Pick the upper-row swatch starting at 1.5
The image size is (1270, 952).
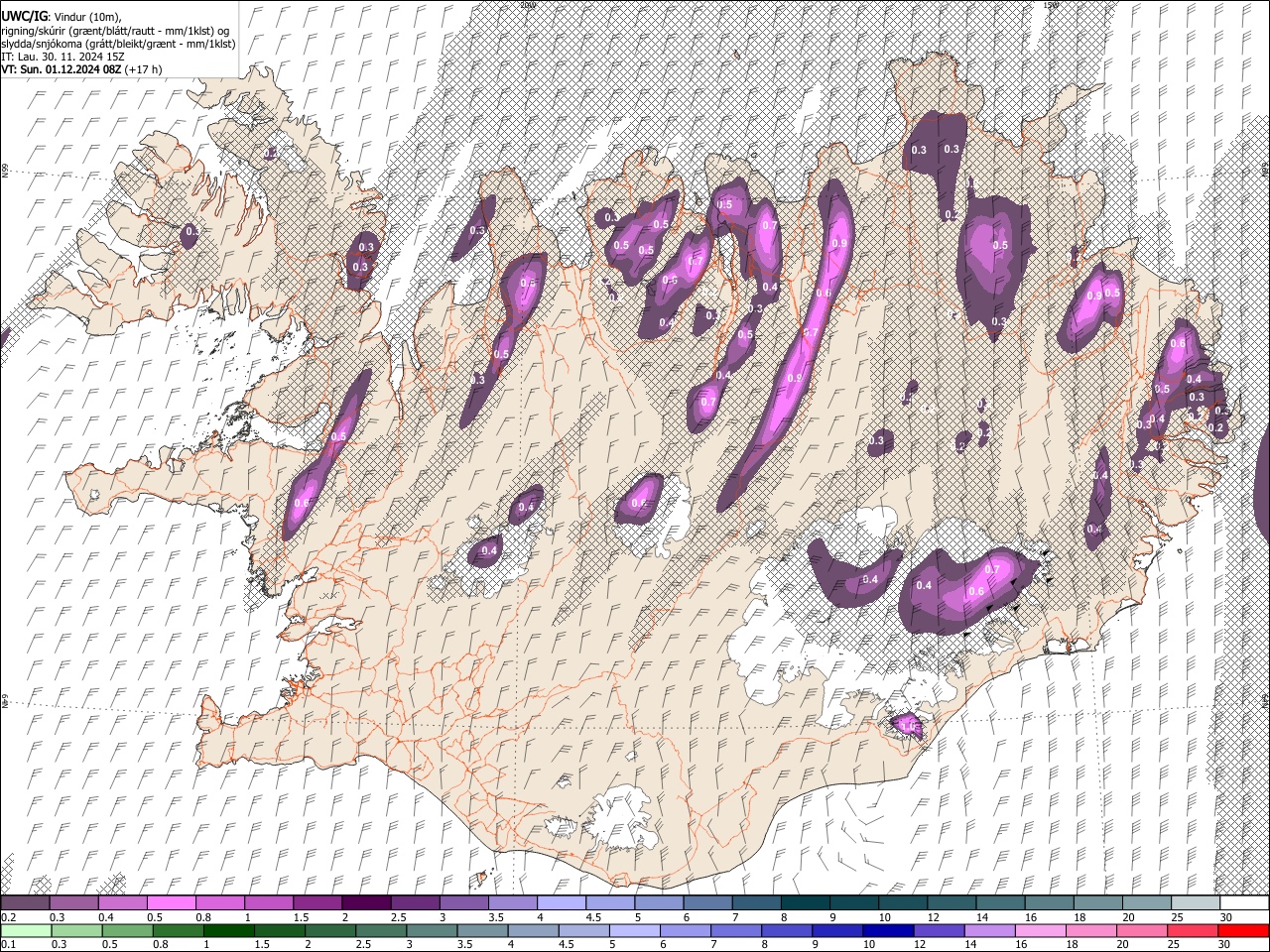click(317, 903)
